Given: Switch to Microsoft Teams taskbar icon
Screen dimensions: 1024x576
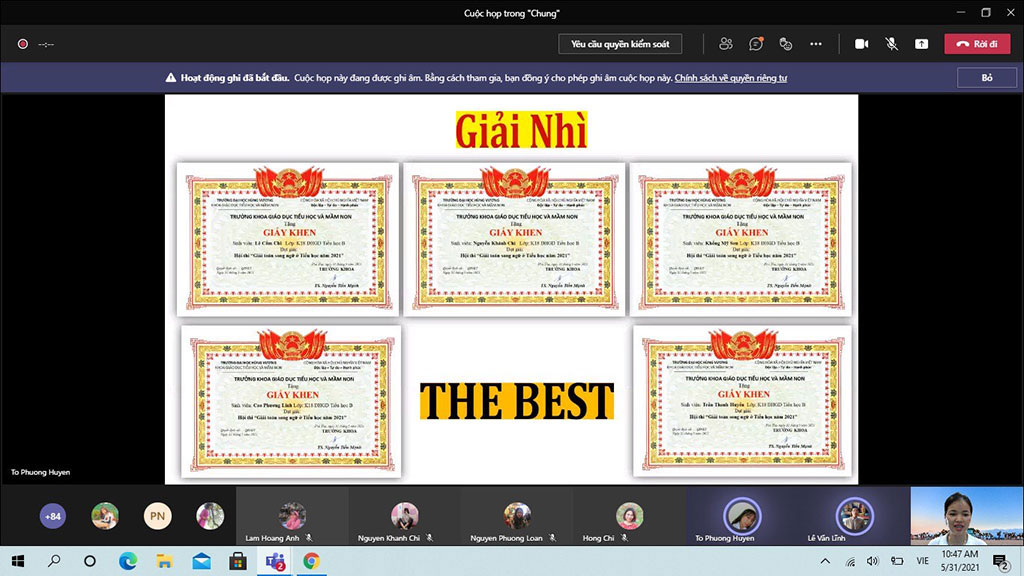Looking at the screenshot, I should click(x=275, y=561).
